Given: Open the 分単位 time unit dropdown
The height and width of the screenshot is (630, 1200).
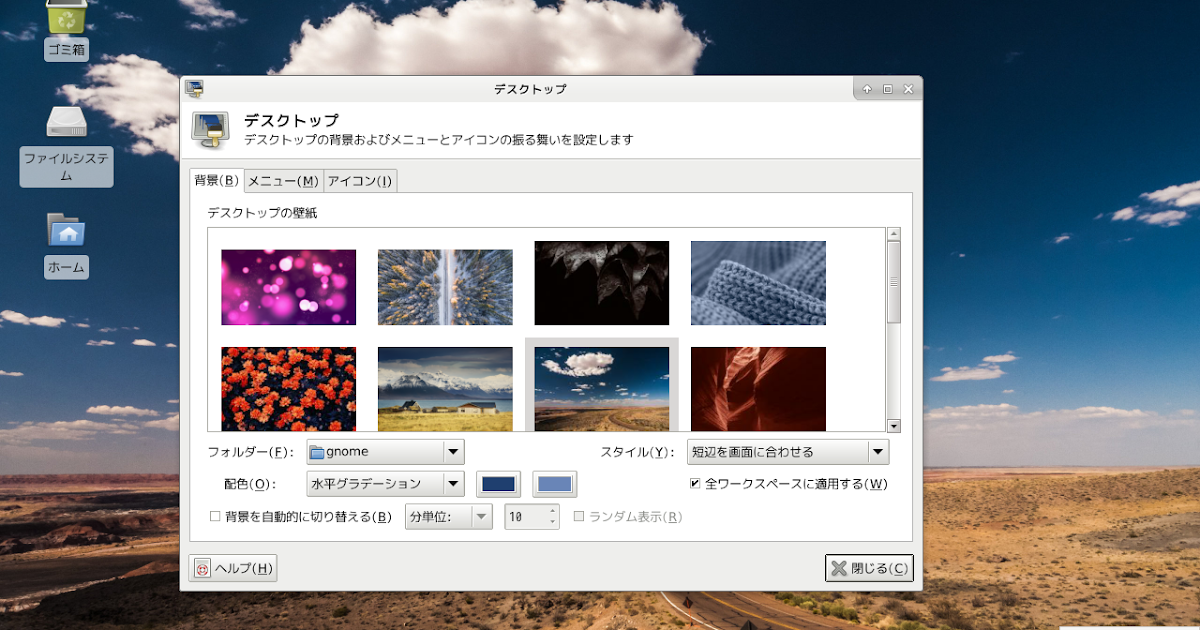Looking at the screenshot, I should 449,517.
